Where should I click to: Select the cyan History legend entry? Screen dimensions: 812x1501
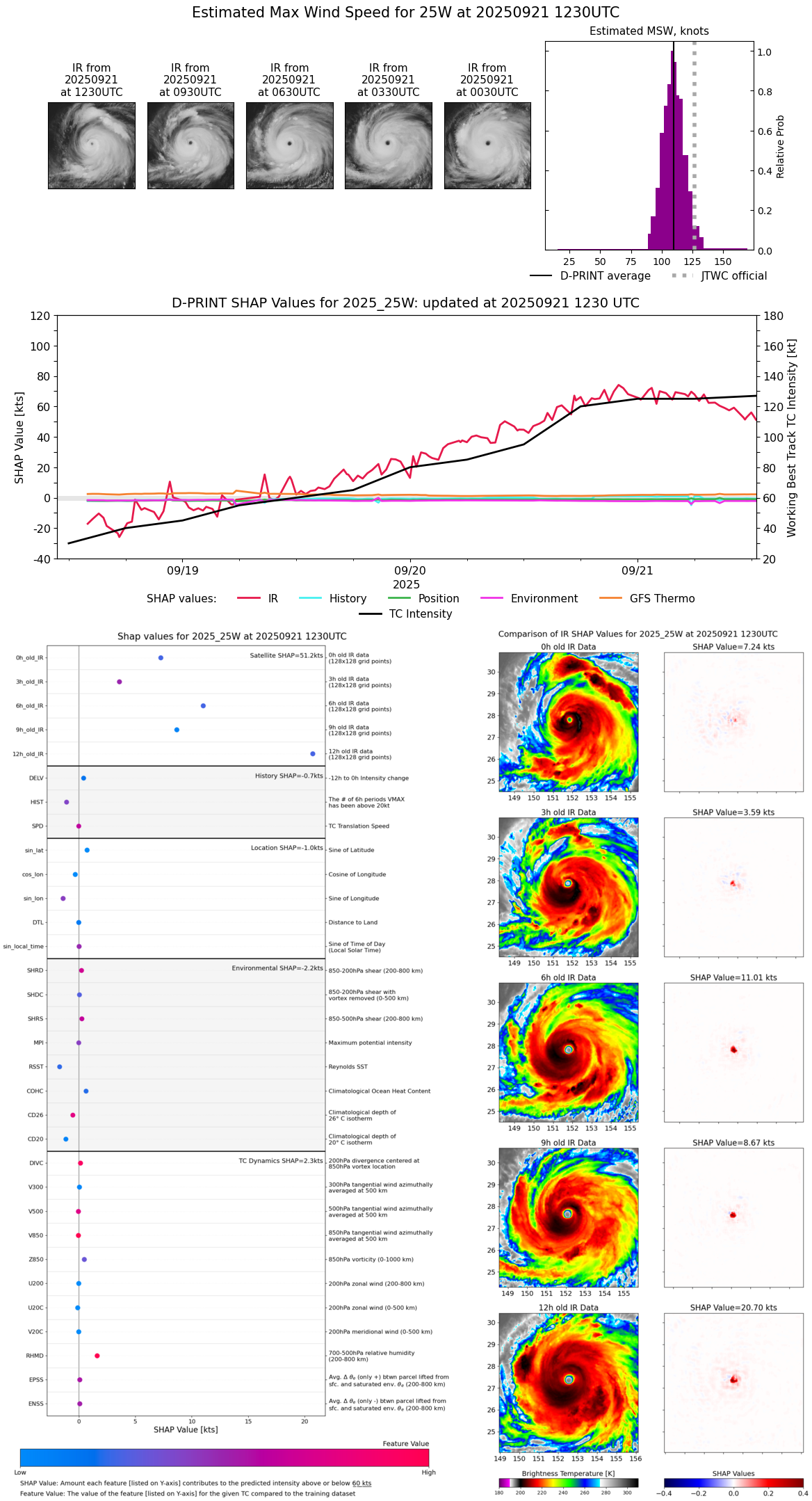tap(332, 598)
